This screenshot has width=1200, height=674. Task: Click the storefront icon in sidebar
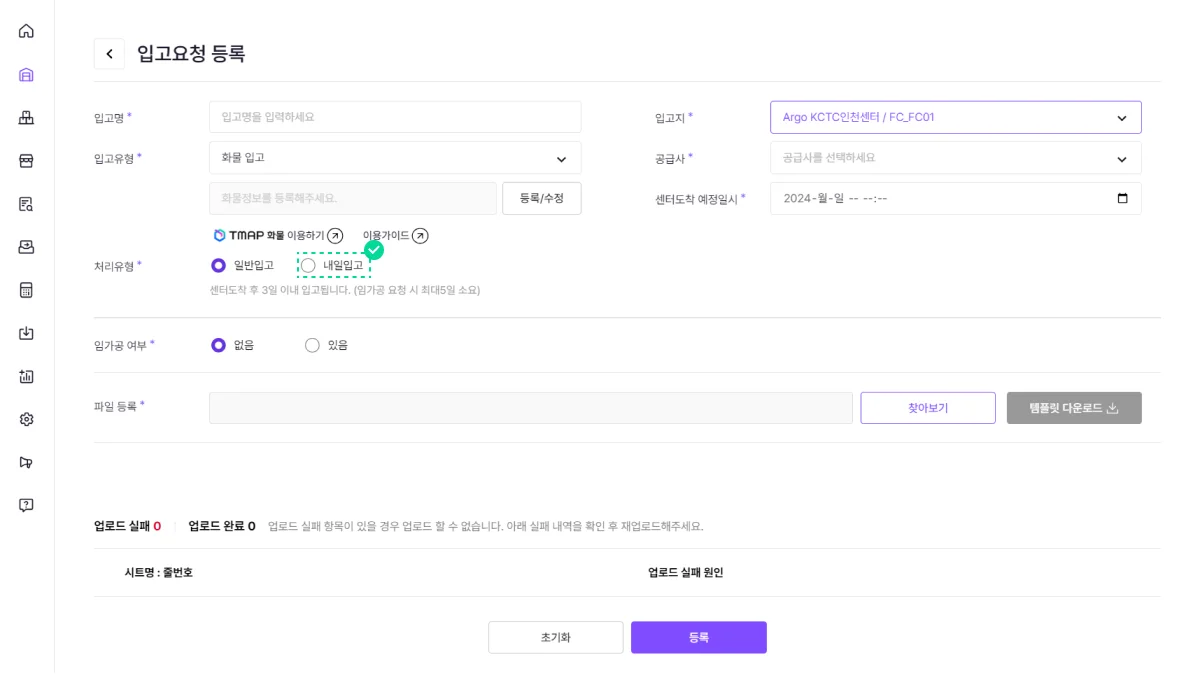[x=26, y=161]
